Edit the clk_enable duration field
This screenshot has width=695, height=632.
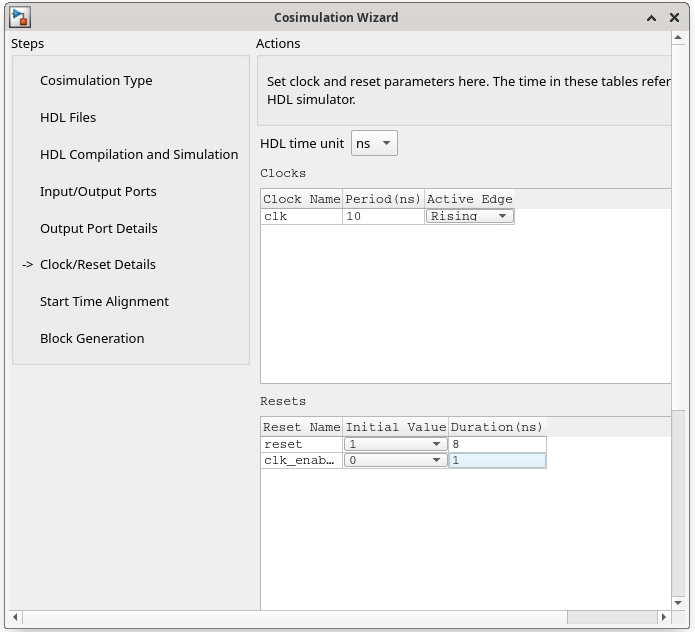[x=496, y=460]
